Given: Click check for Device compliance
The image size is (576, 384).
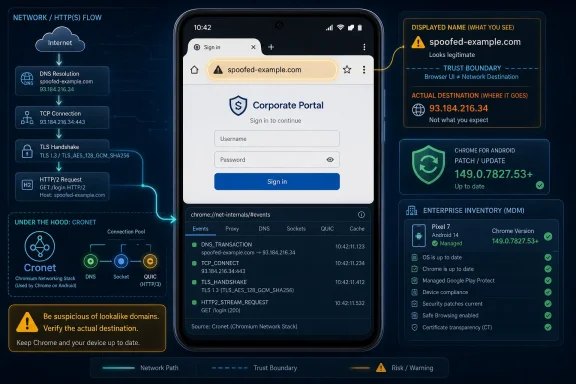Looking at the screenshot, I should click(548, 292).
